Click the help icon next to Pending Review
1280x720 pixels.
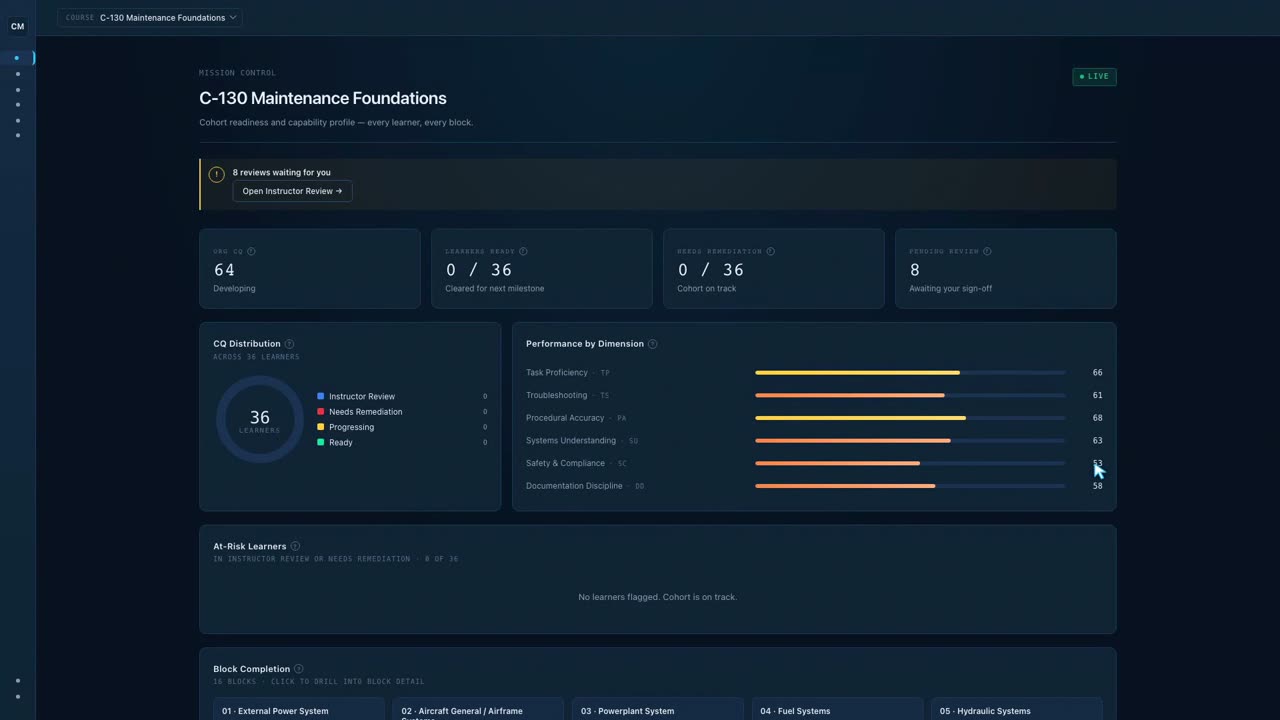coord(987,251)
